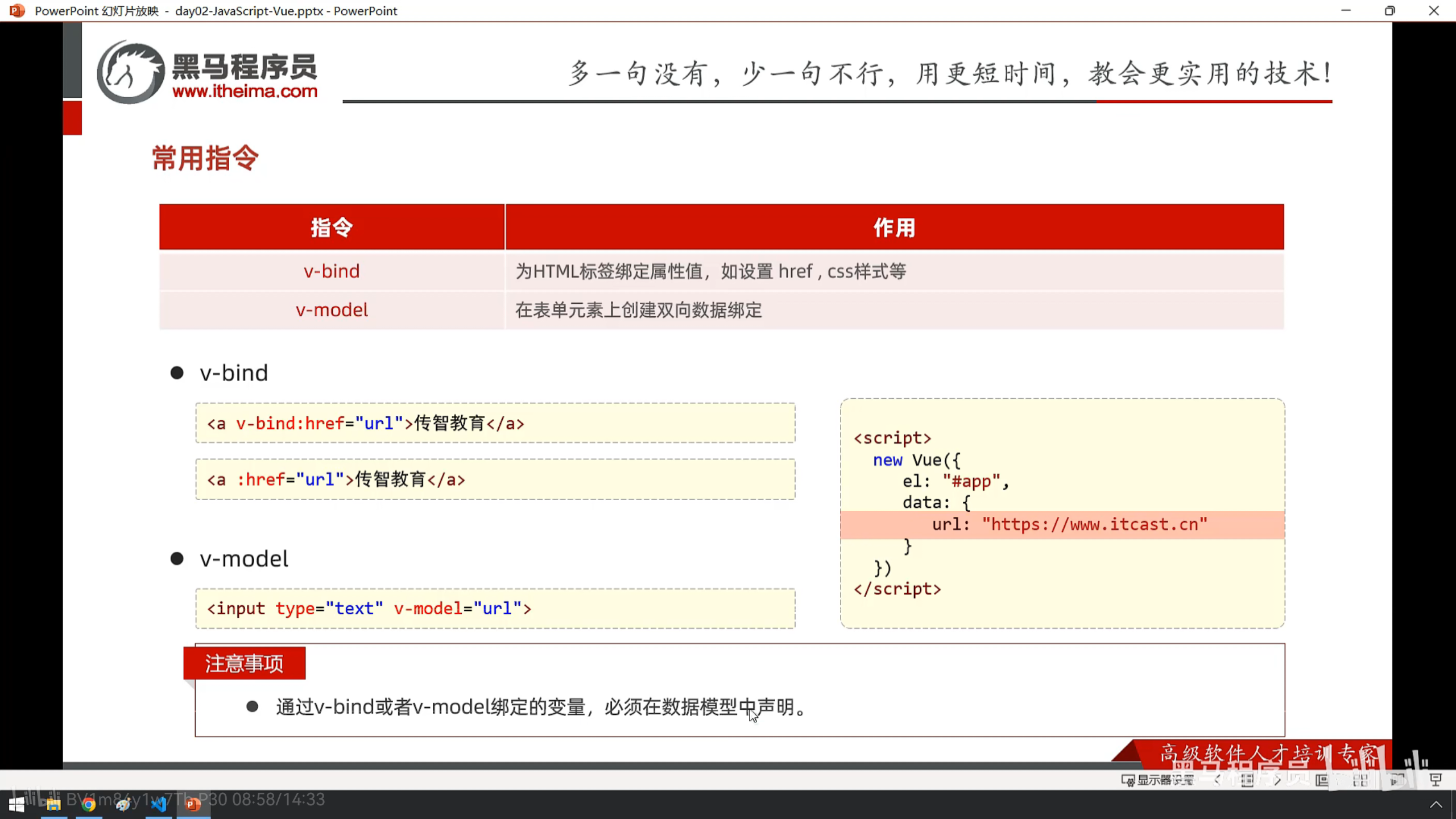The image size is (1456, 819).
Task: Click the PowerPoint logo in title bar
Action: point(17,10)
